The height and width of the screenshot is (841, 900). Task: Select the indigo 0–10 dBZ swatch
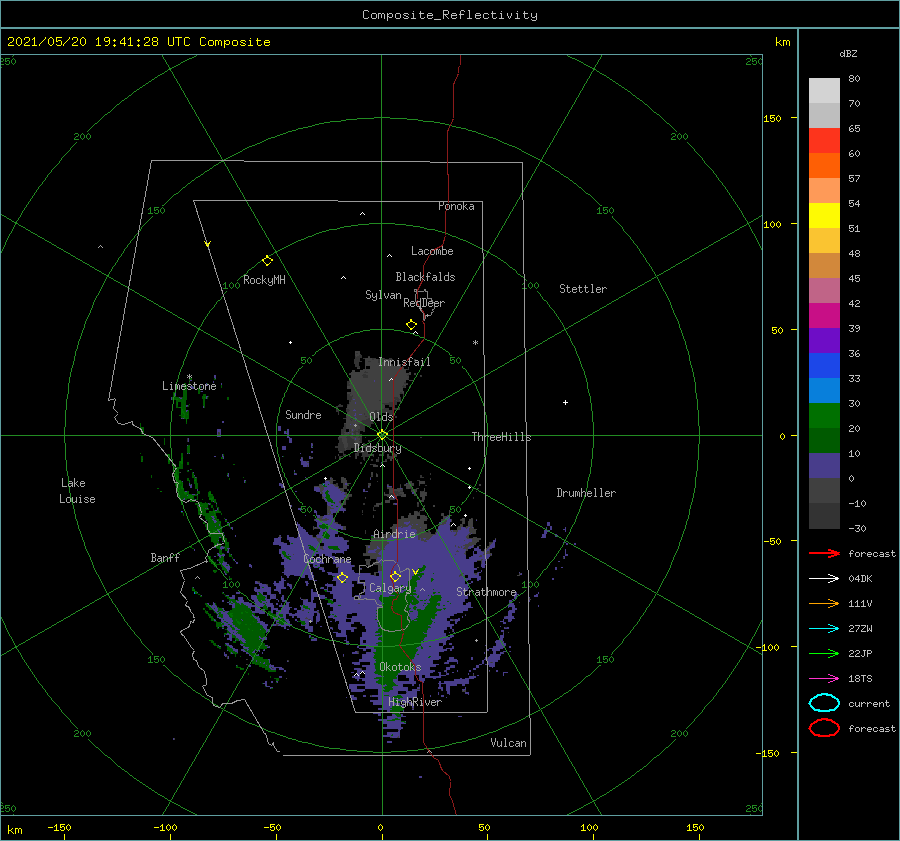pyautogui.click(x=824, y=466)
